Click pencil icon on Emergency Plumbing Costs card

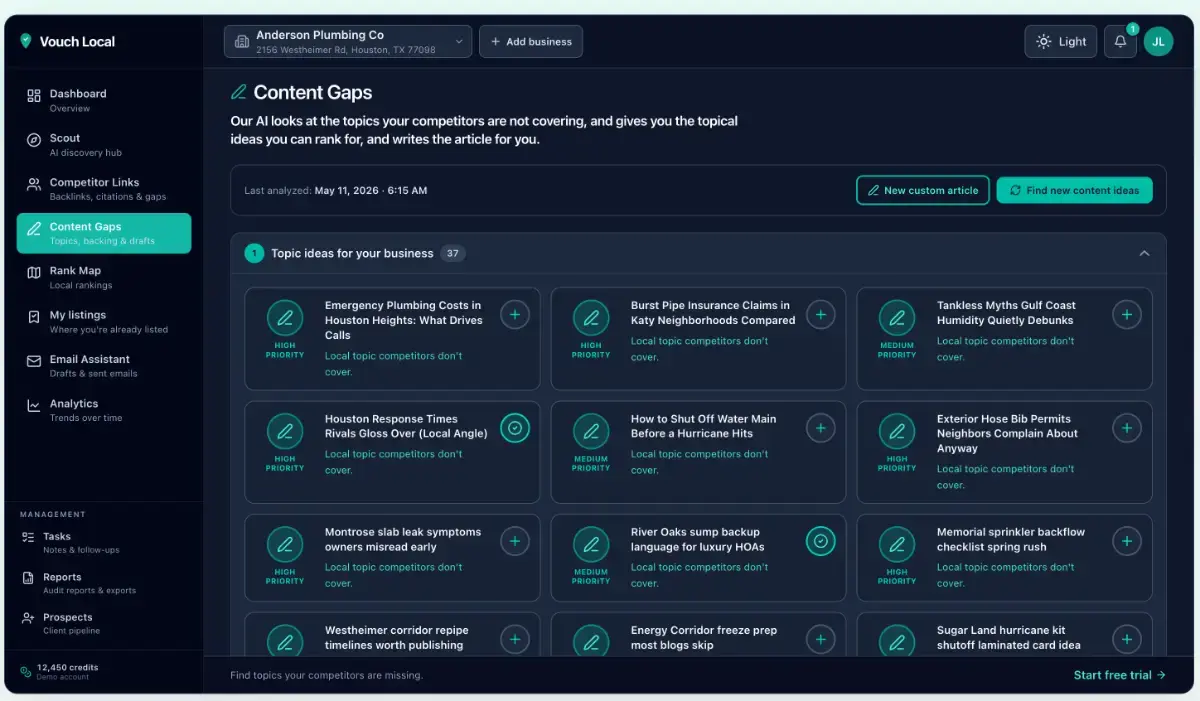(x=285, y=318)
